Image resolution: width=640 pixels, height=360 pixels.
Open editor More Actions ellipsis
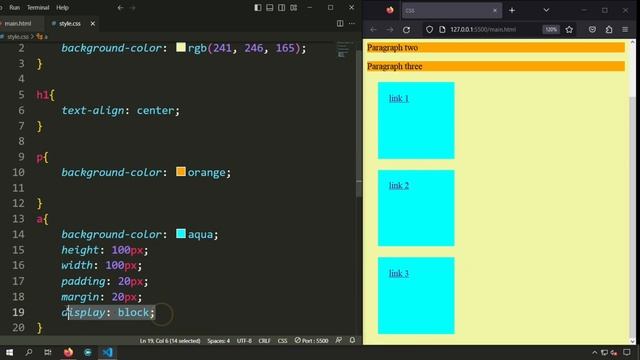pos(352,23)
